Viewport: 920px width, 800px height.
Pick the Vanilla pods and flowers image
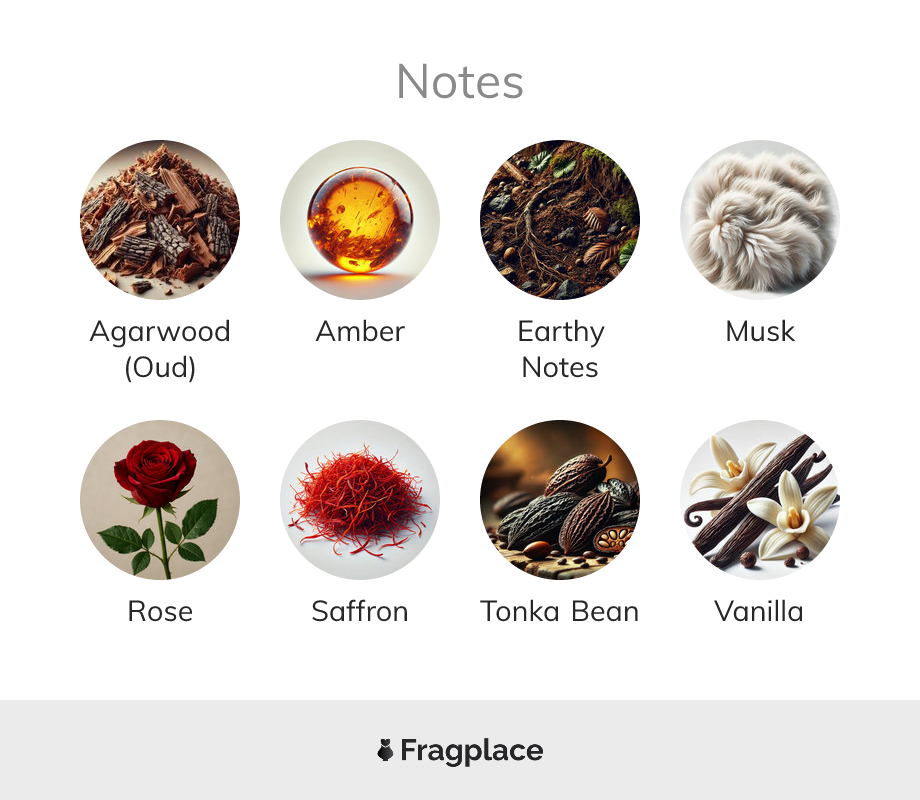click(760, 499)
